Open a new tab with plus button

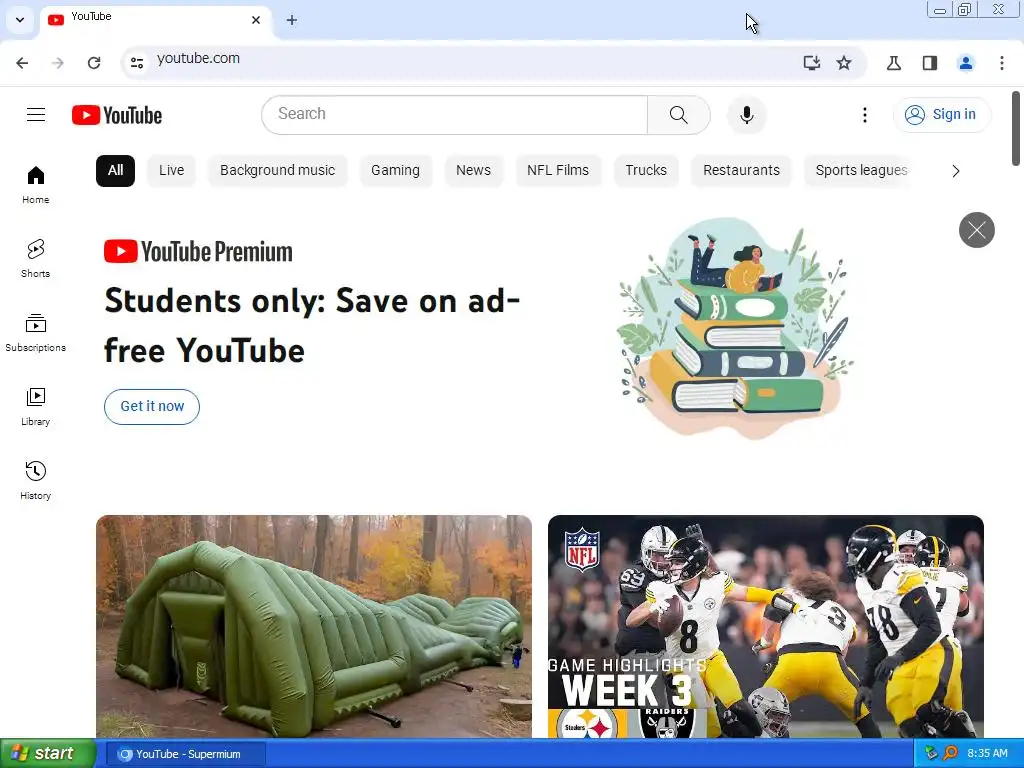292,20
